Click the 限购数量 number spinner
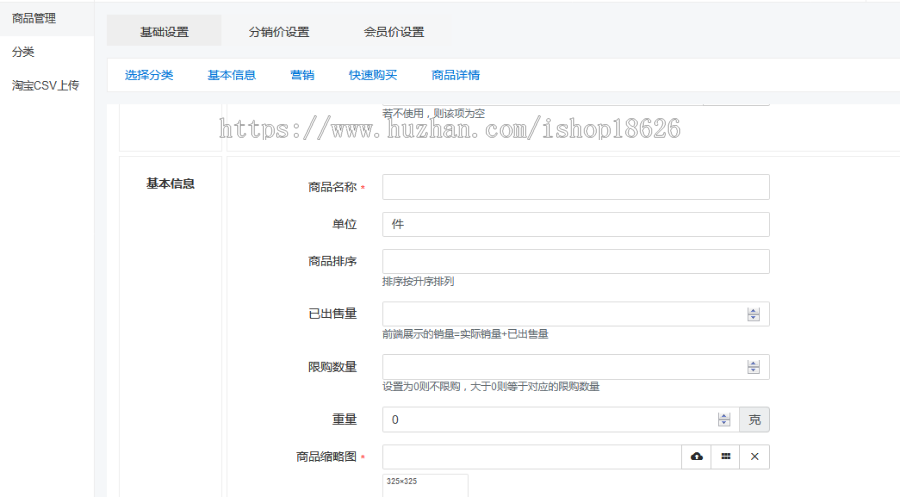900x497 pixels. (x=754, y=367)
